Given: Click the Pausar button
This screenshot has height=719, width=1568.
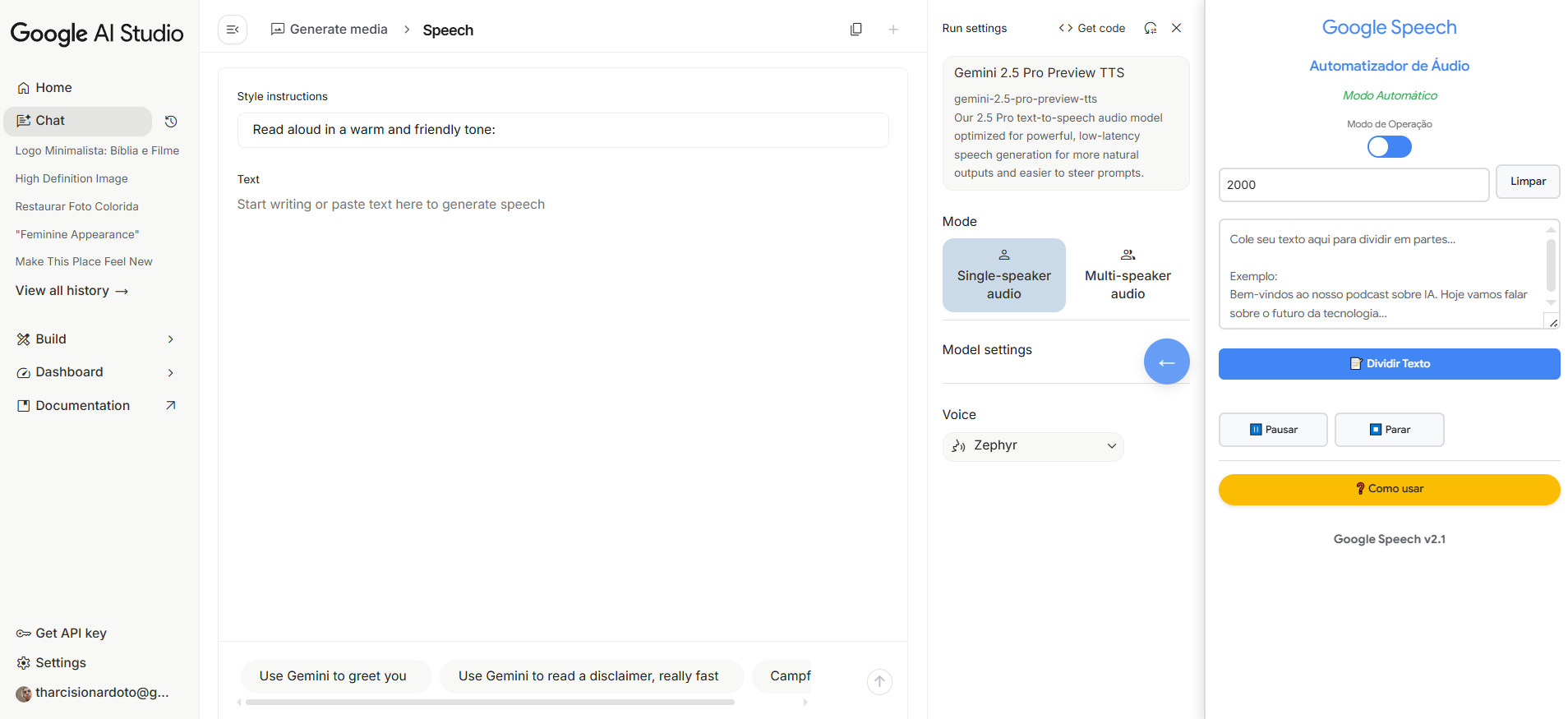Looking at the screenshot, I should coord(1273,430).
